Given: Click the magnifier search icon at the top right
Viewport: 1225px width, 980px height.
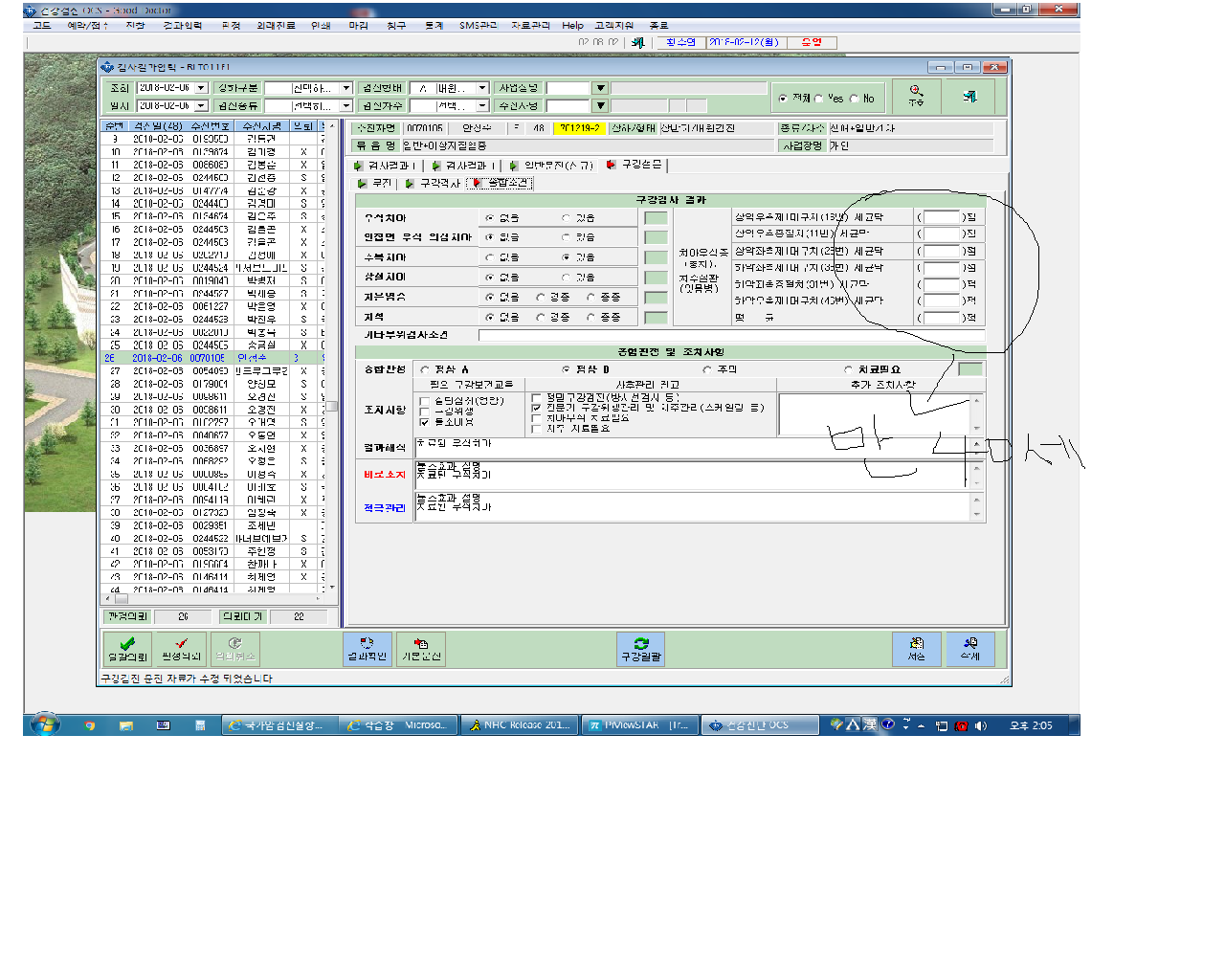Looking at the screenshot, I should pos(916,96).
